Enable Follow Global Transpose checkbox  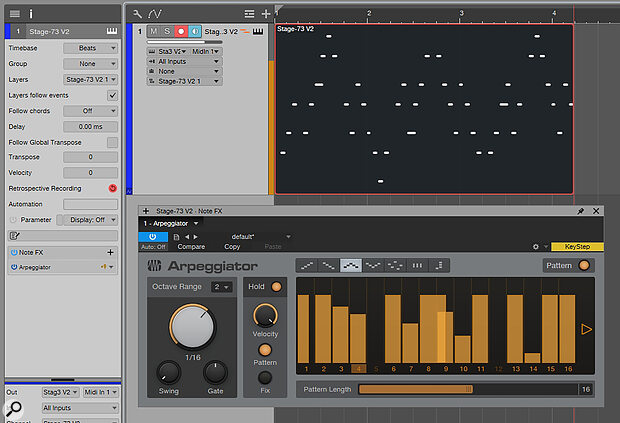coord(112,142)
